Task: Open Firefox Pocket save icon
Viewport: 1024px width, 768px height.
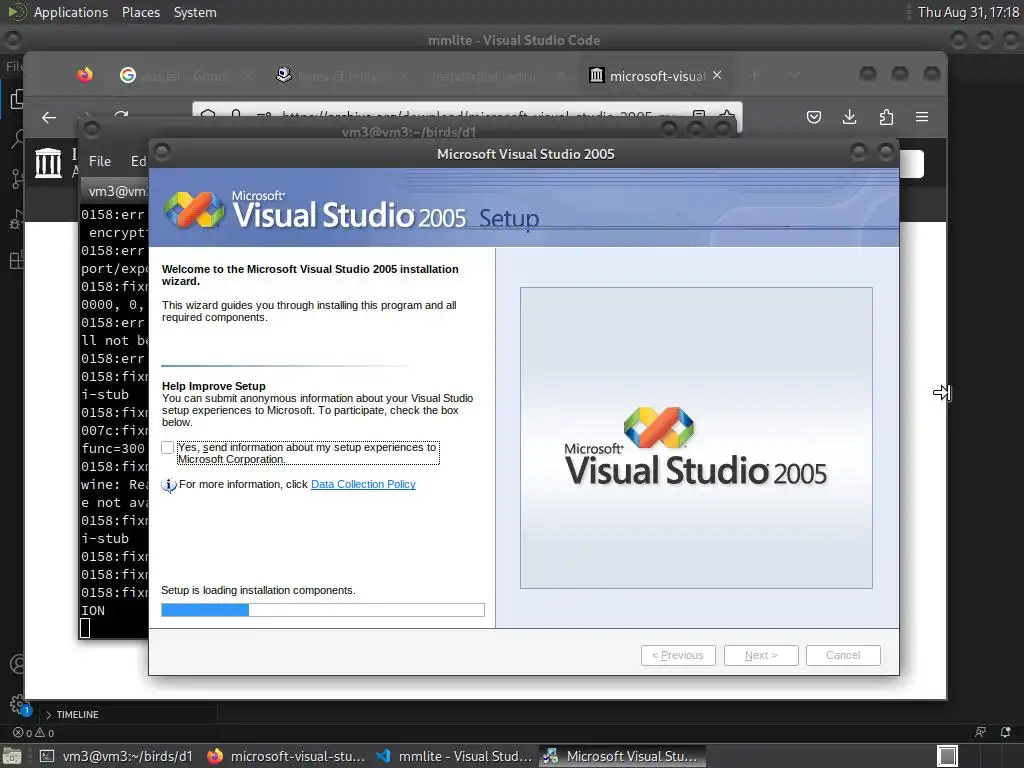Action: [814, 118]
